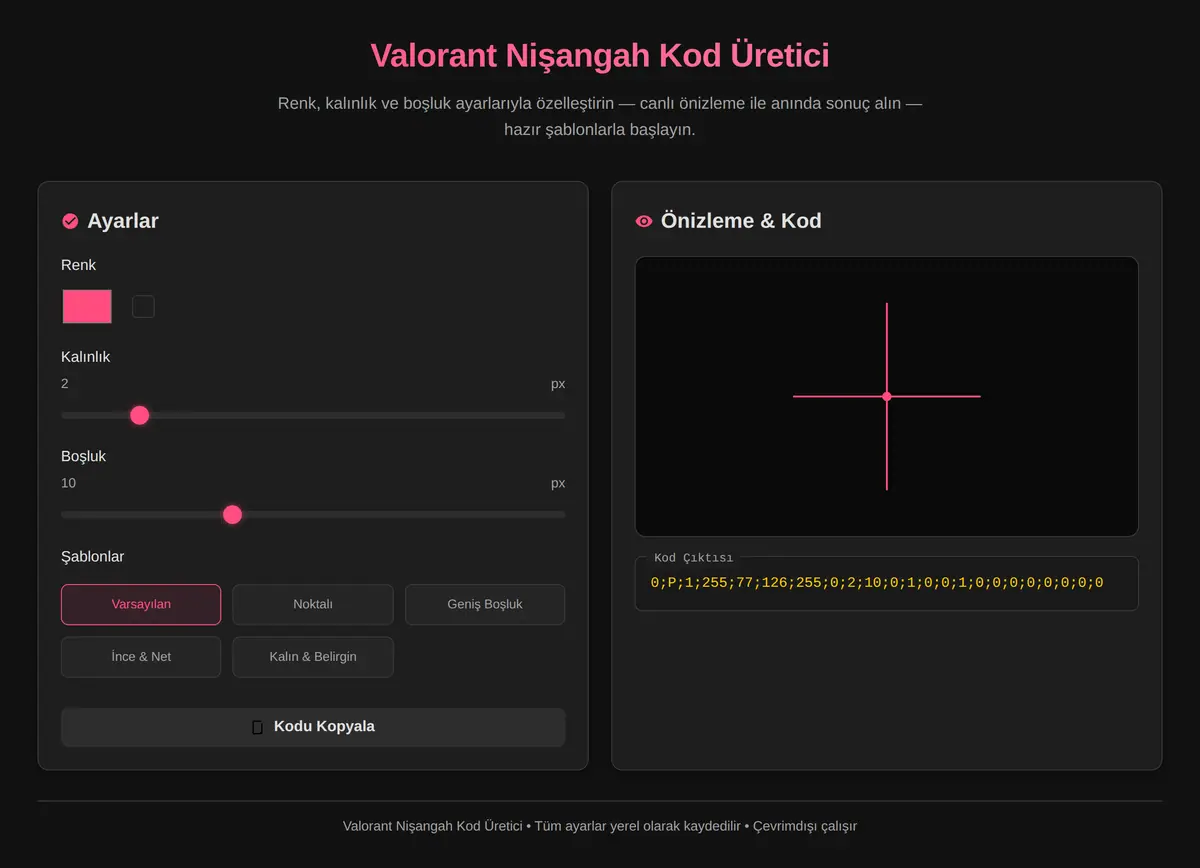
Task: Apply the Kalın & Belirgin preset
Action: click(x=313, y=657)
